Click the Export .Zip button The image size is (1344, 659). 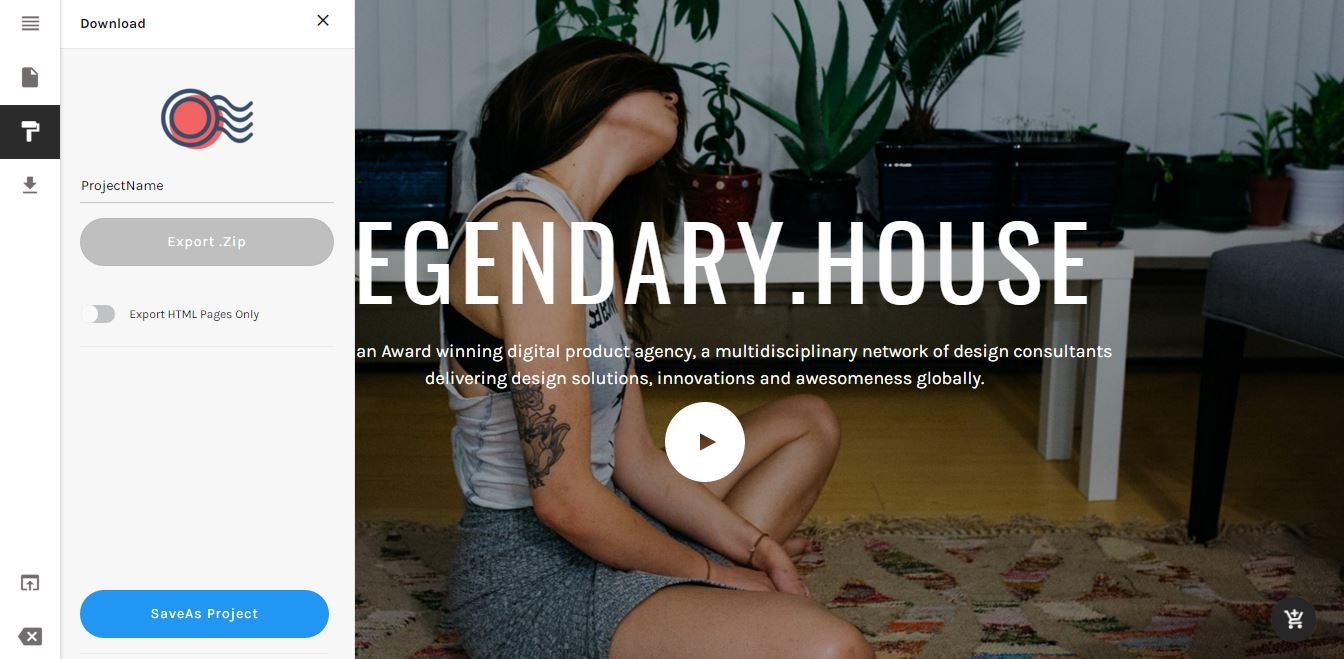[x=207, y=242]
